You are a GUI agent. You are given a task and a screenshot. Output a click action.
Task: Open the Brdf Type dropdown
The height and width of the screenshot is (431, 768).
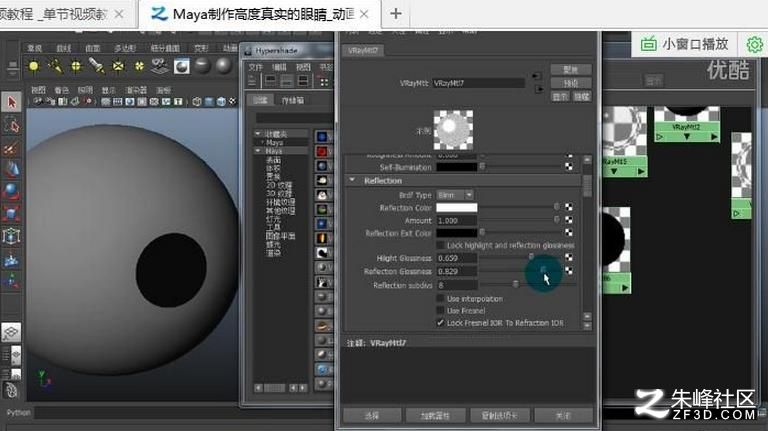tap(456, 195)
